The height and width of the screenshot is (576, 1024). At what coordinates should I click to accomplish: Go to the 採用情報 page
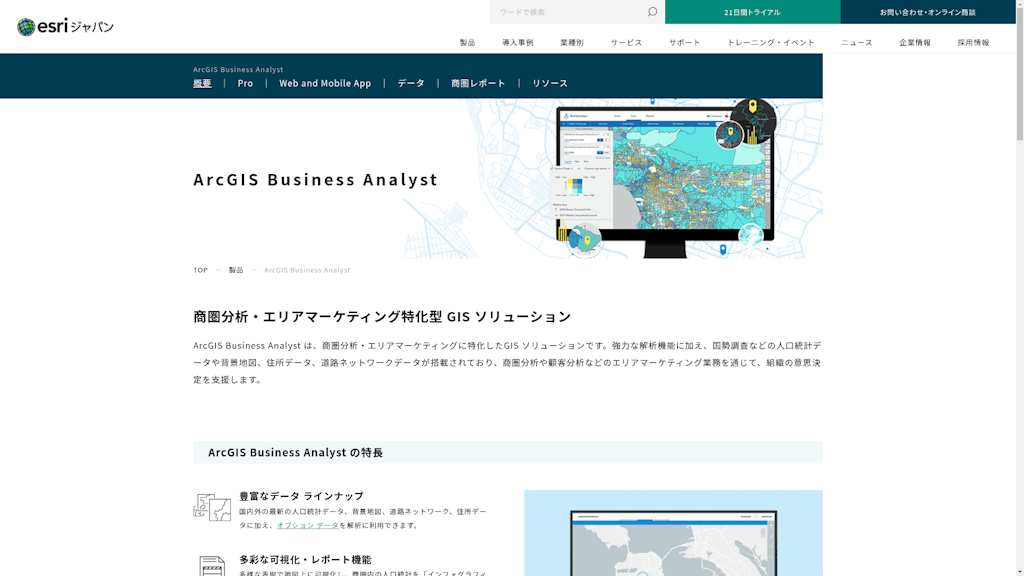point(973,43)
